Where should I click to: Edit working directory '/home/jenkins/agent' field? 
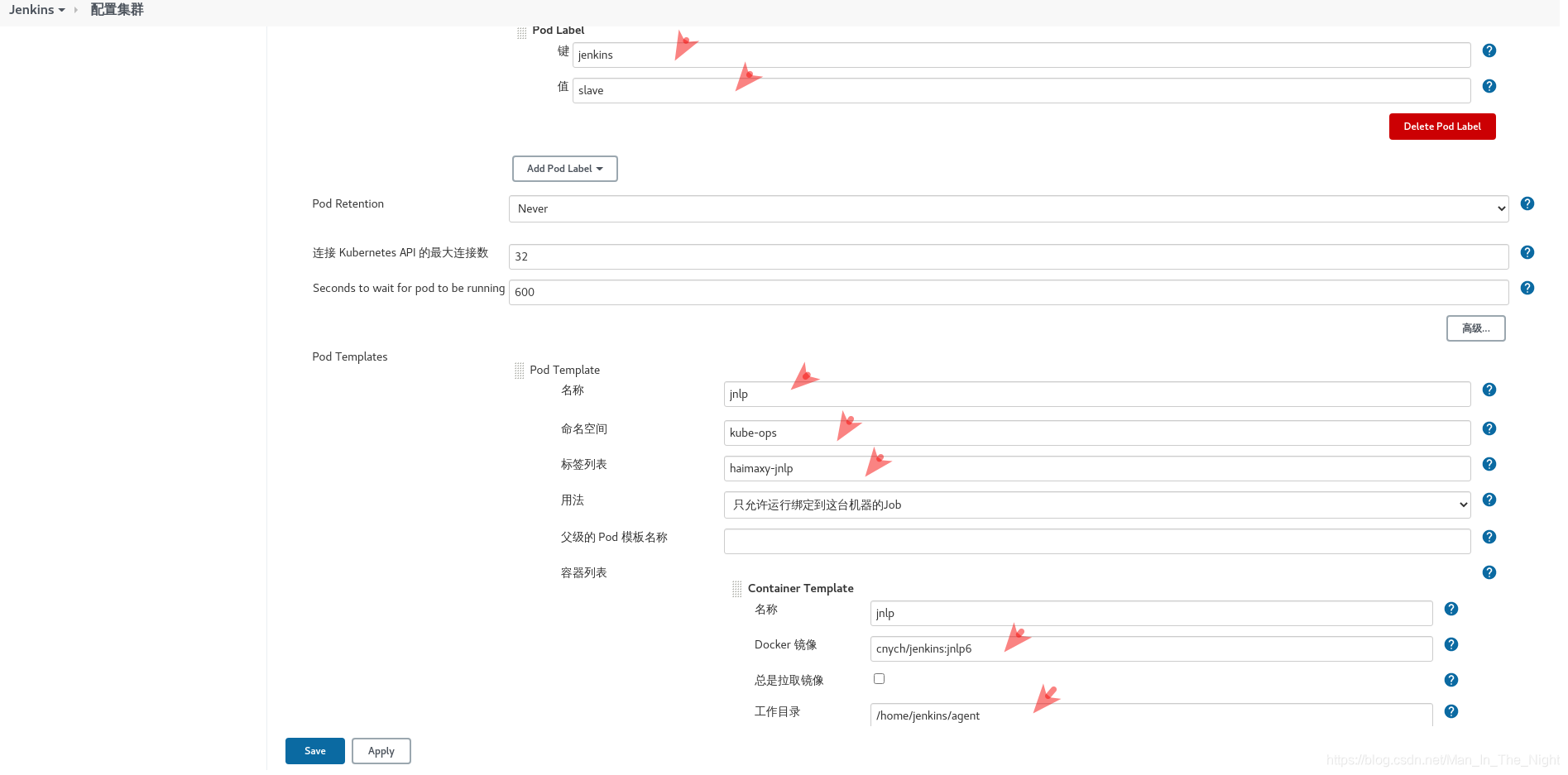(x=1152, y=715)
